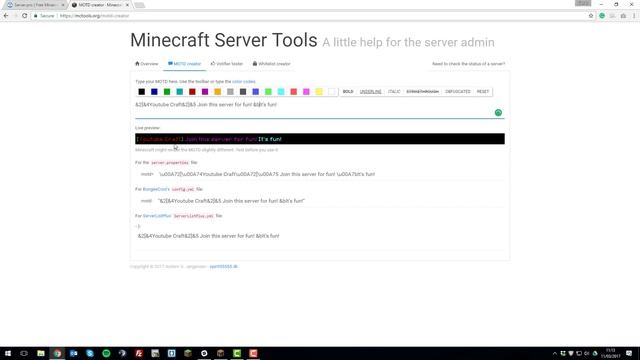The height and width of the screenshot is (360, 640).
Task: Open the Minecraft grass block taskbar icon
Action: [188, 353]
